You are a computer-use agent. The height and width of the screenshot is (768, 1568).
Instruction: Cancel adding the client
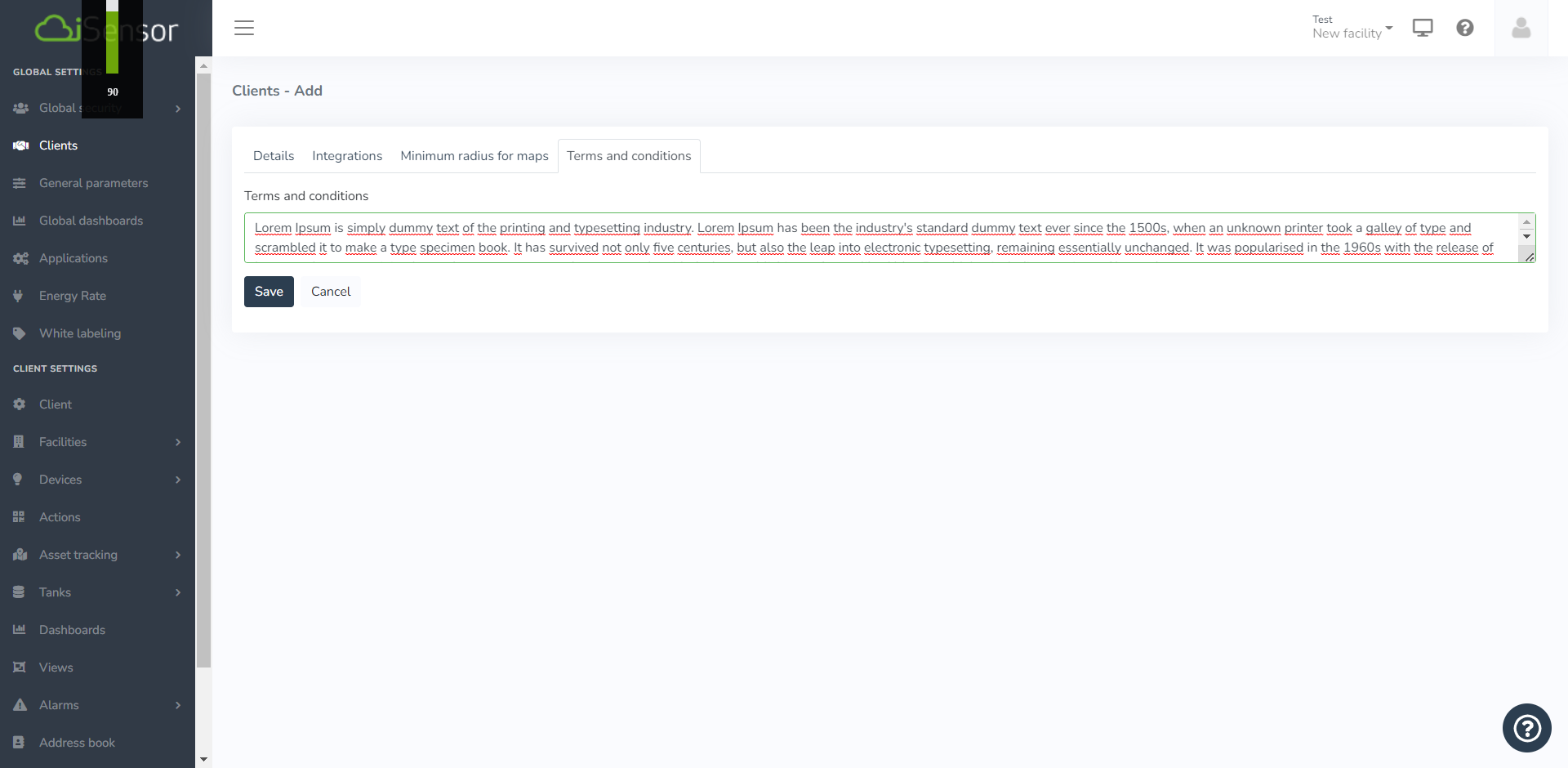click(331, 292)
